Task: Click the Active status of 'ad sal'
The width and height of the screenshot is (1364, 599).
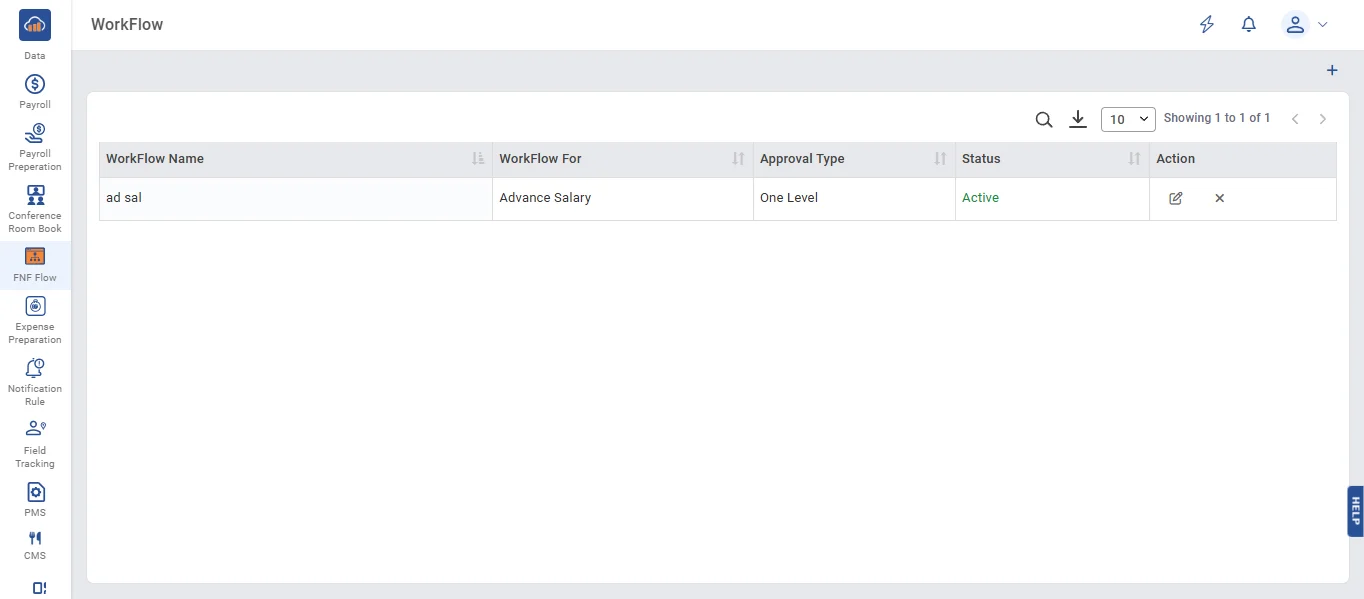Action: coord(980,198)
